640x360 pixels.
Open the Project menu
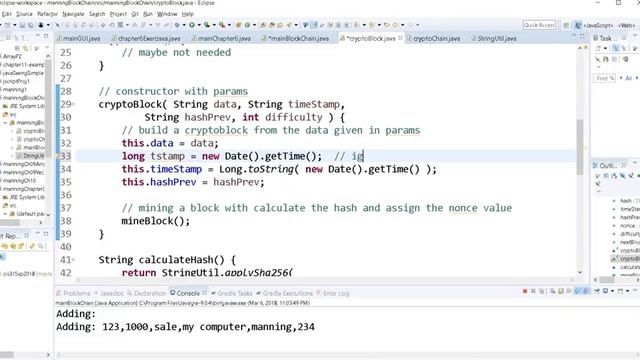pos(118,14)
